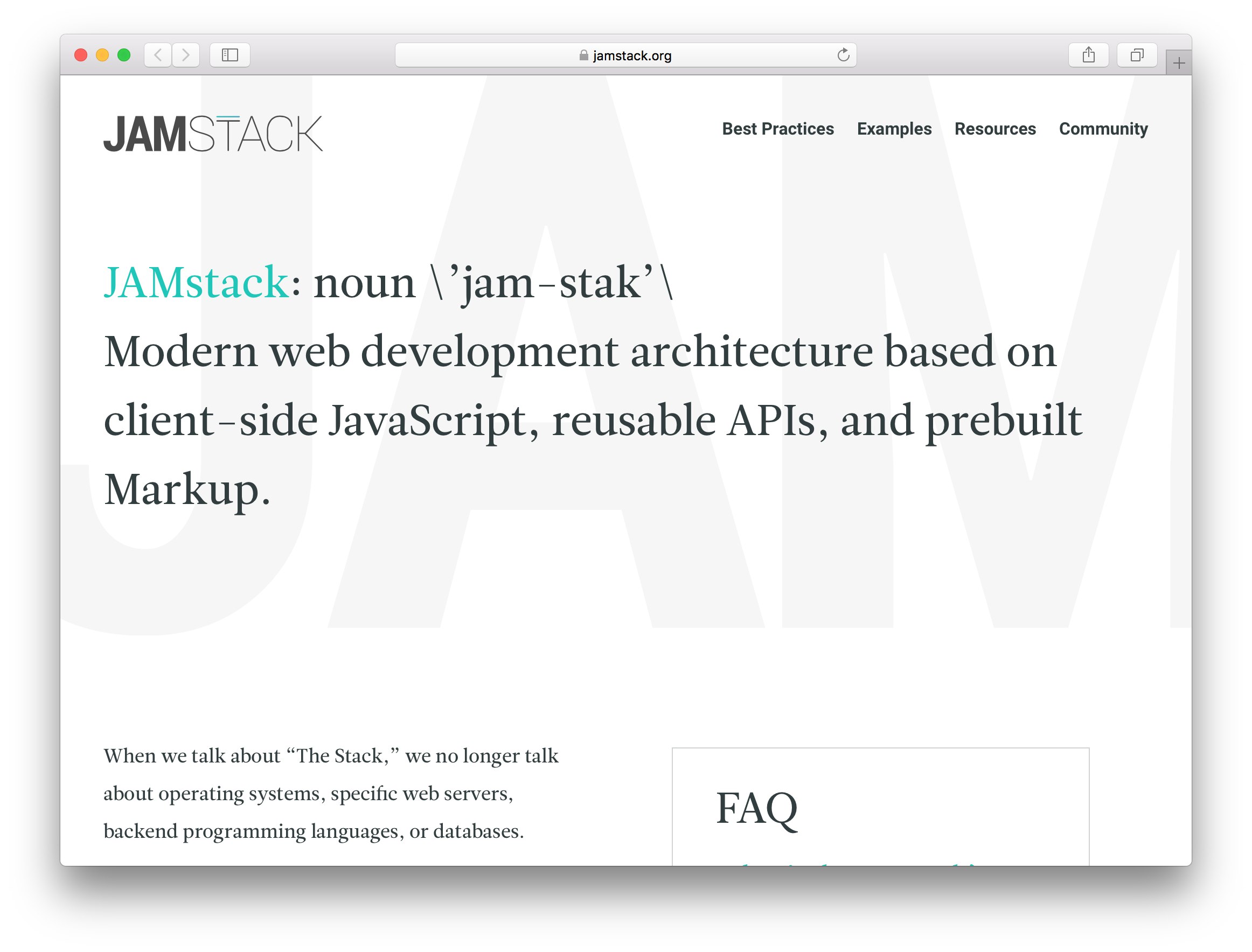Click the lock icon in address bar
The height and width of the screenshot is (952, 1252).
583,55
